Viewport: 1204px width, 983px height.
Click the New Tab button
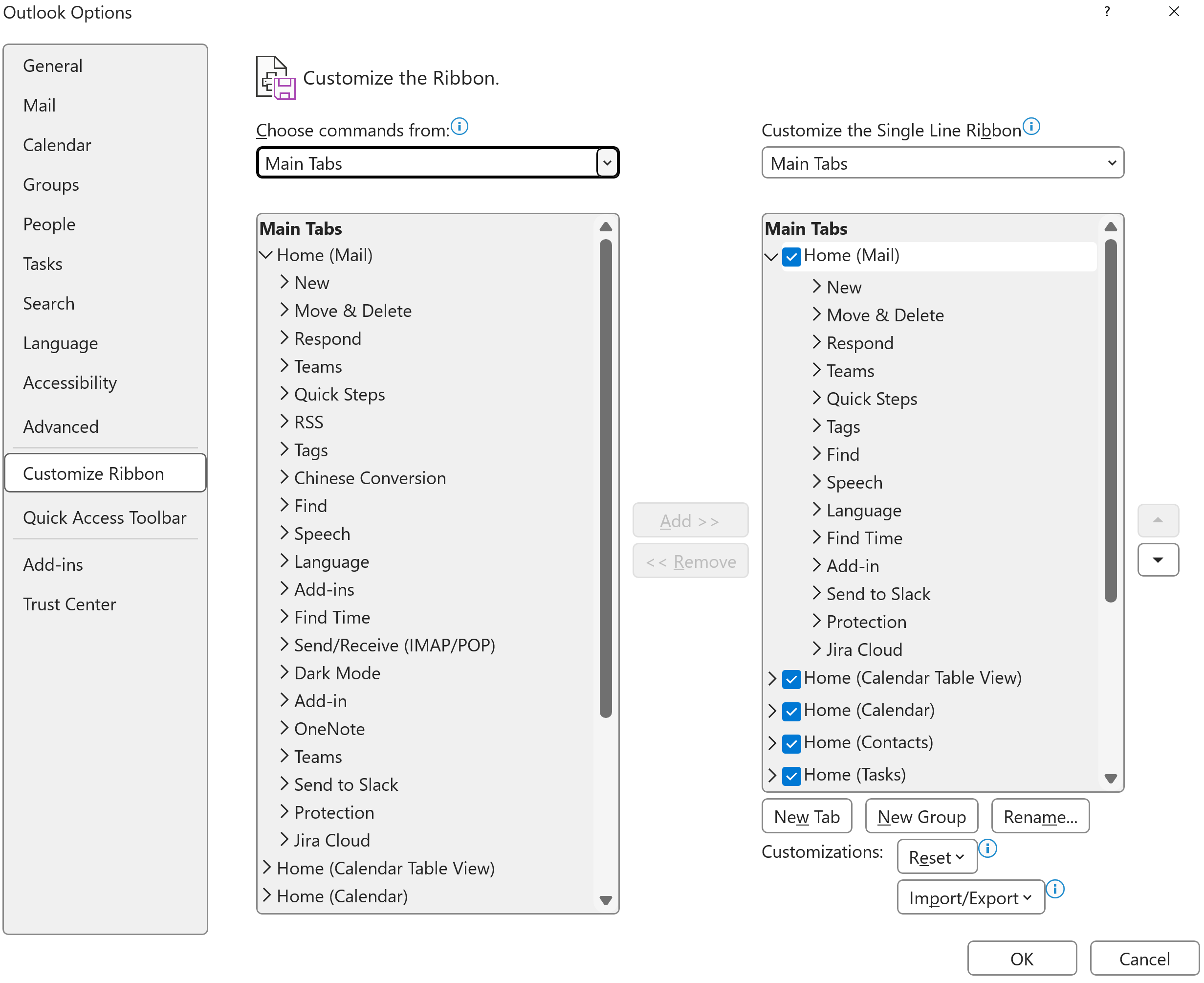[806, 817]
